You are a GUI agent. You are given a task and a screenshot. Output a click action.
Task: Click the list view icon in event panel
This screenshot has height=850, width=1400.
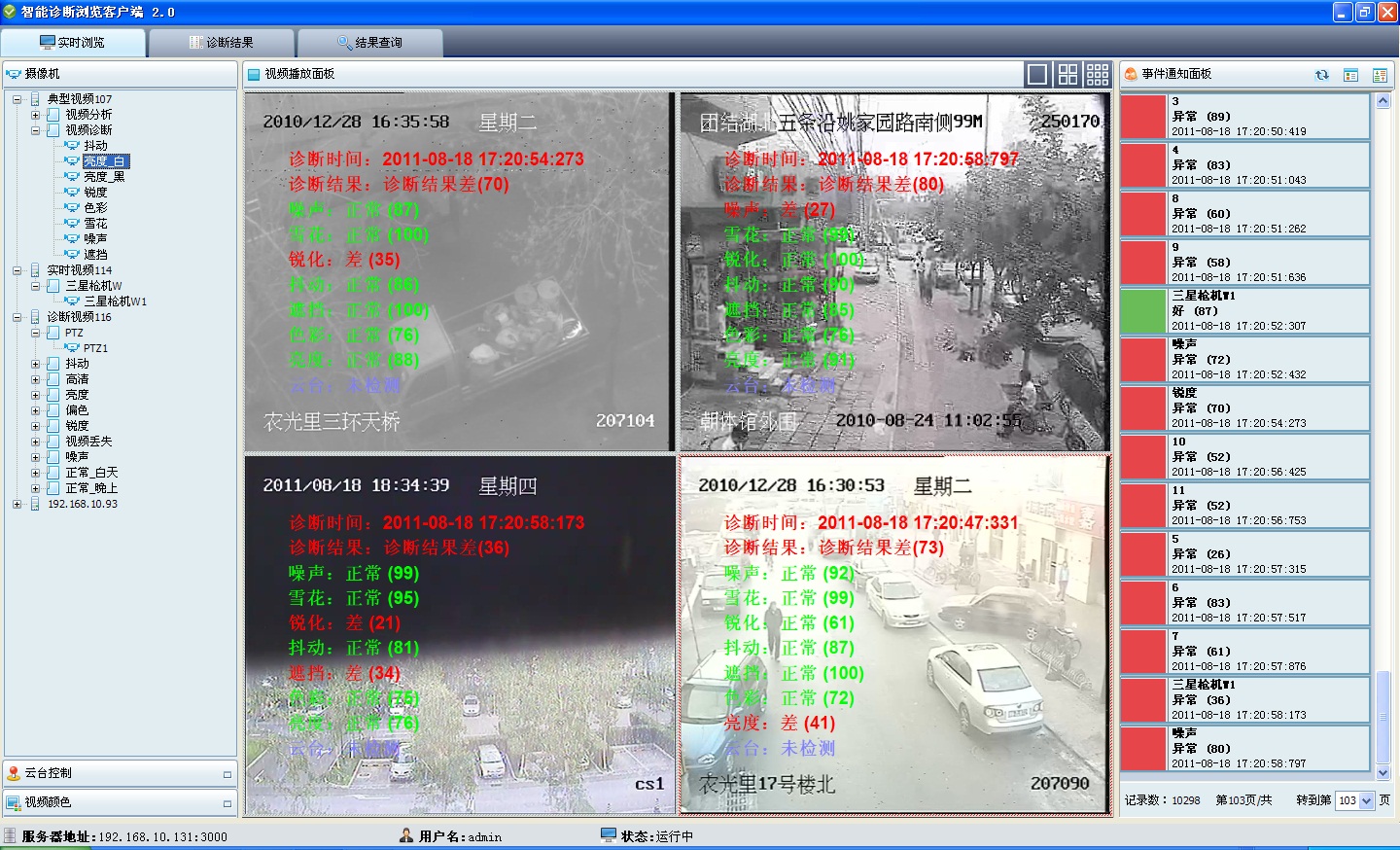coord(1350,75)
